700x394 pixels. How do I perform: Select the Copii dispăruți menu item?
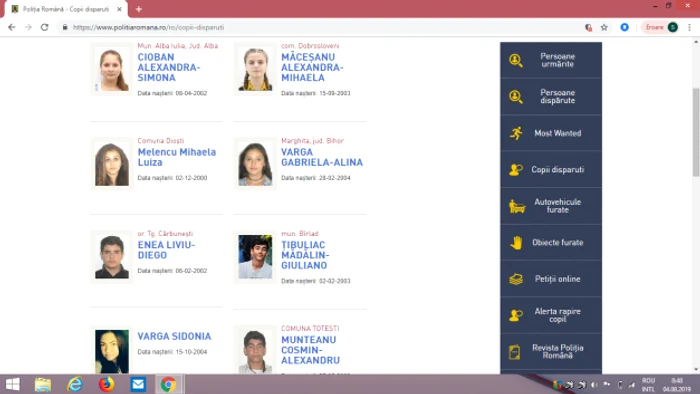(551, 170)
